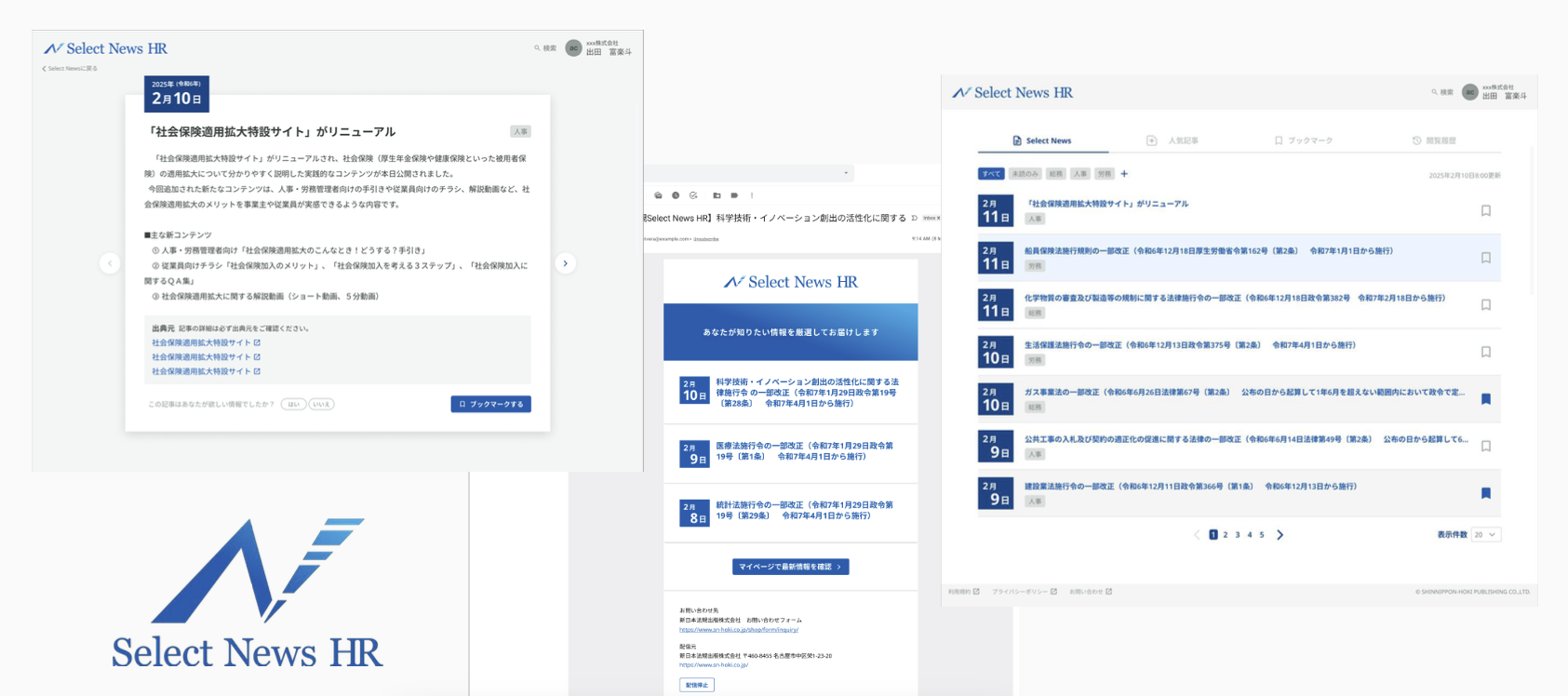Remove bookmark from 建設業法施行令 article row

[1485, 493]
